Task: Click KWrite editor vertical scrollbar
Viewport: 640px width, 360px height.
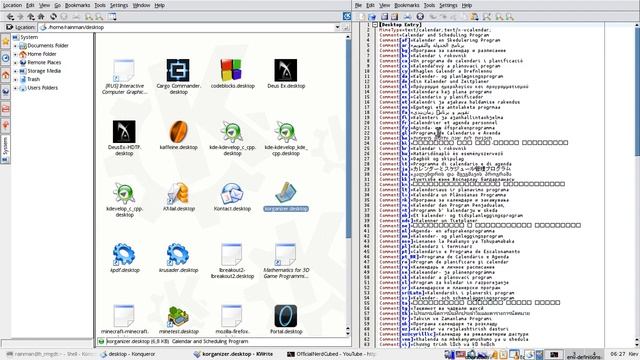Action: point(637,184)
